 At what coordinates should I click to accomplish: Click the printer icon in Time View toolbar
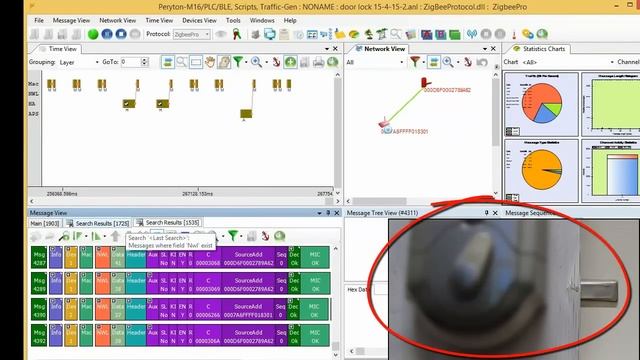[x=318, y=62]
